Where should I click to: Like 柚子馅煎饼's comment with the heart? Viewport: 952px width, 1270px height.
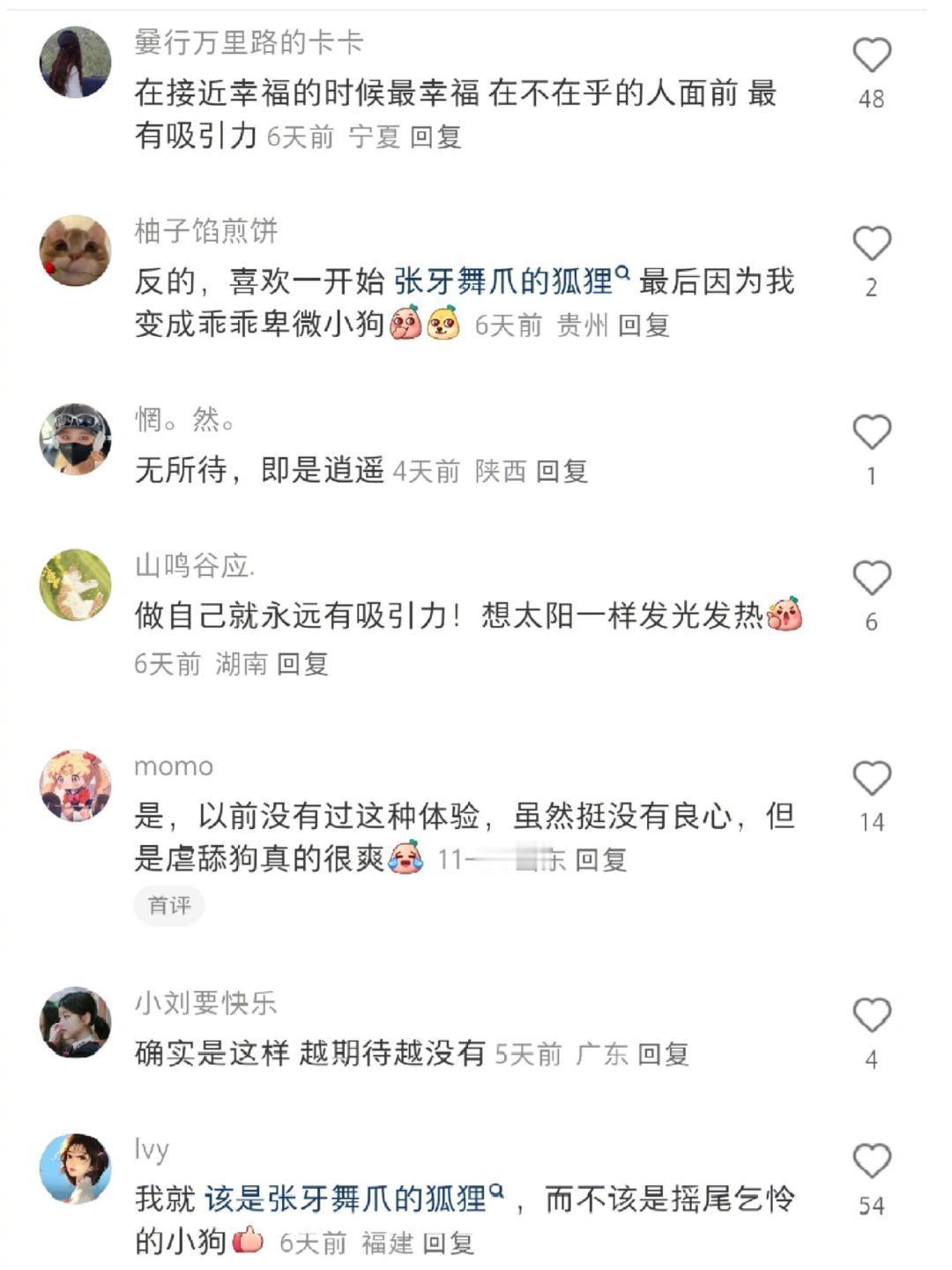coord(872,243)
